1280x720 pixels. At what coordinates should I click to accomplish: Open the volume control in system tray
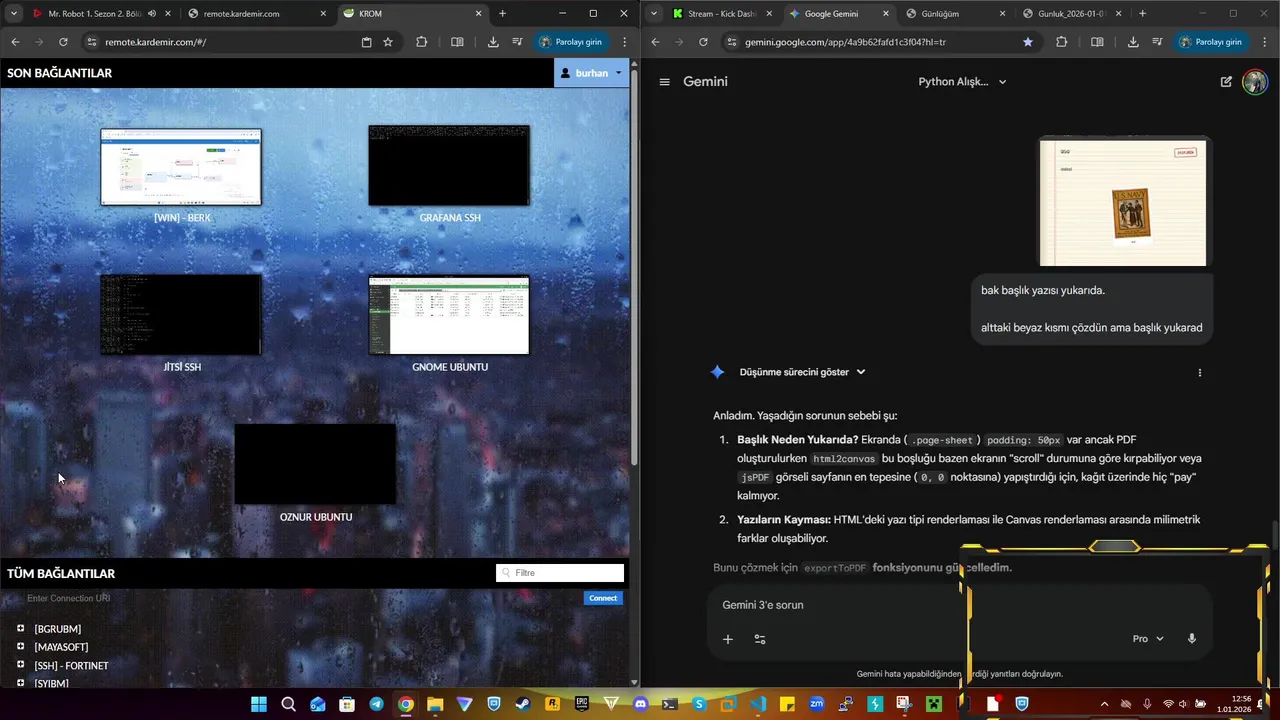(1184, 704)
